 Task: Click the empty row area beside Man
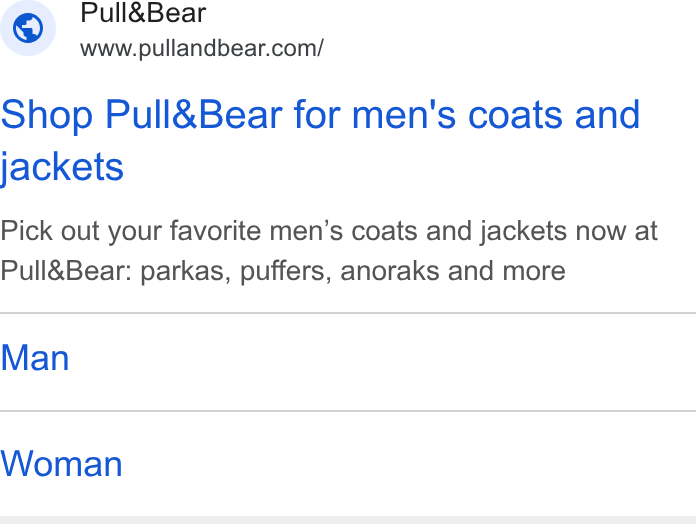[x=382, y=362]
